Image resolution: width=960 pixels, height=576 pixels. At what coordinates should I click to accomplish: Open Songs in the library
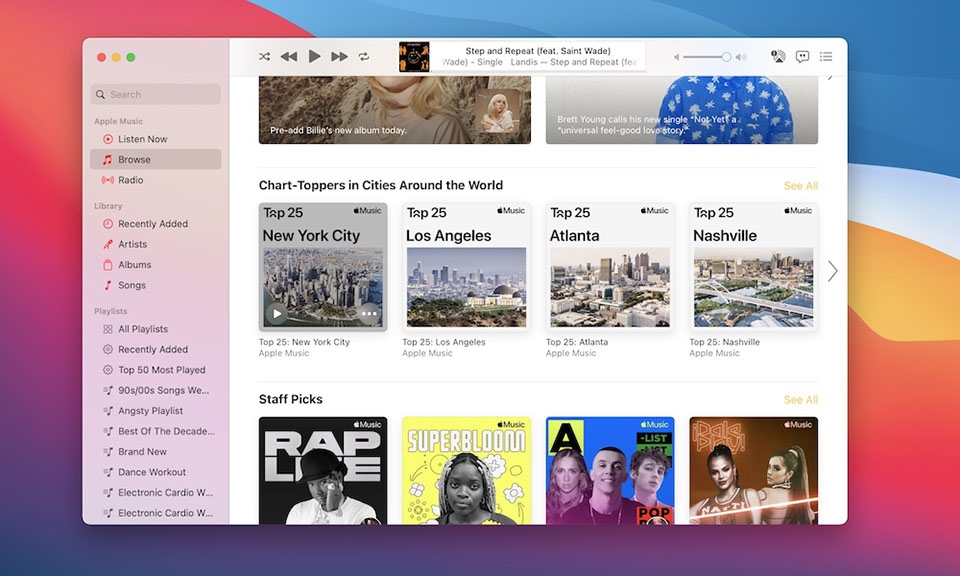point(156,285)
